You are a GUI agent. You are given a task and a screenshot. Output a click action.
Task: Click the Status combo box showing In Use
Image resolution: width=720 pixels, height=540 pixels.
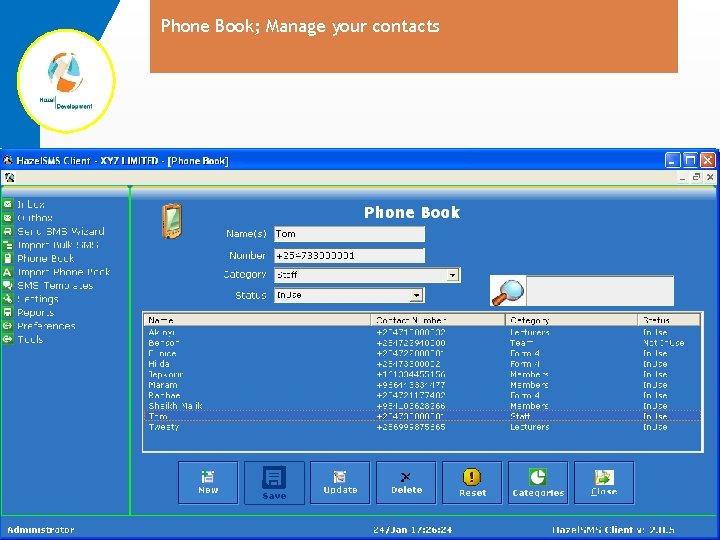click(349, 295)
